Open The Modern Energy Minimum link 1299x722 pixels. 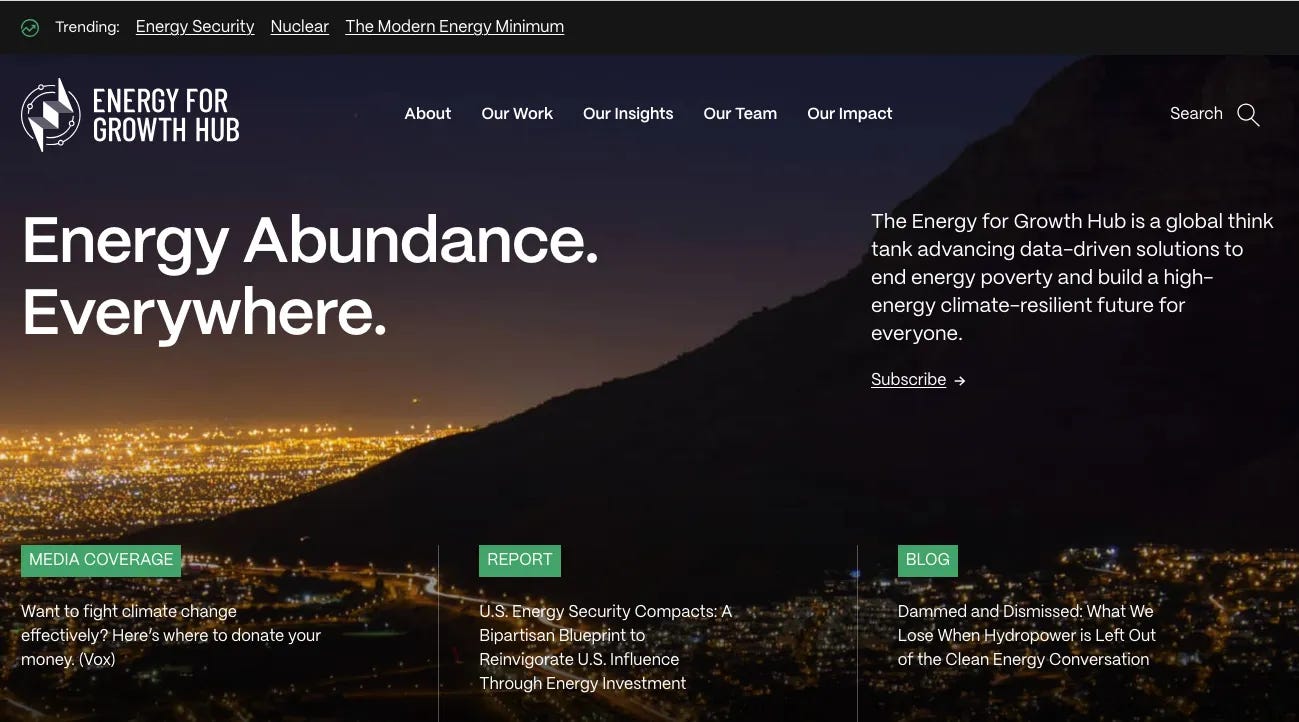[454, 27]
